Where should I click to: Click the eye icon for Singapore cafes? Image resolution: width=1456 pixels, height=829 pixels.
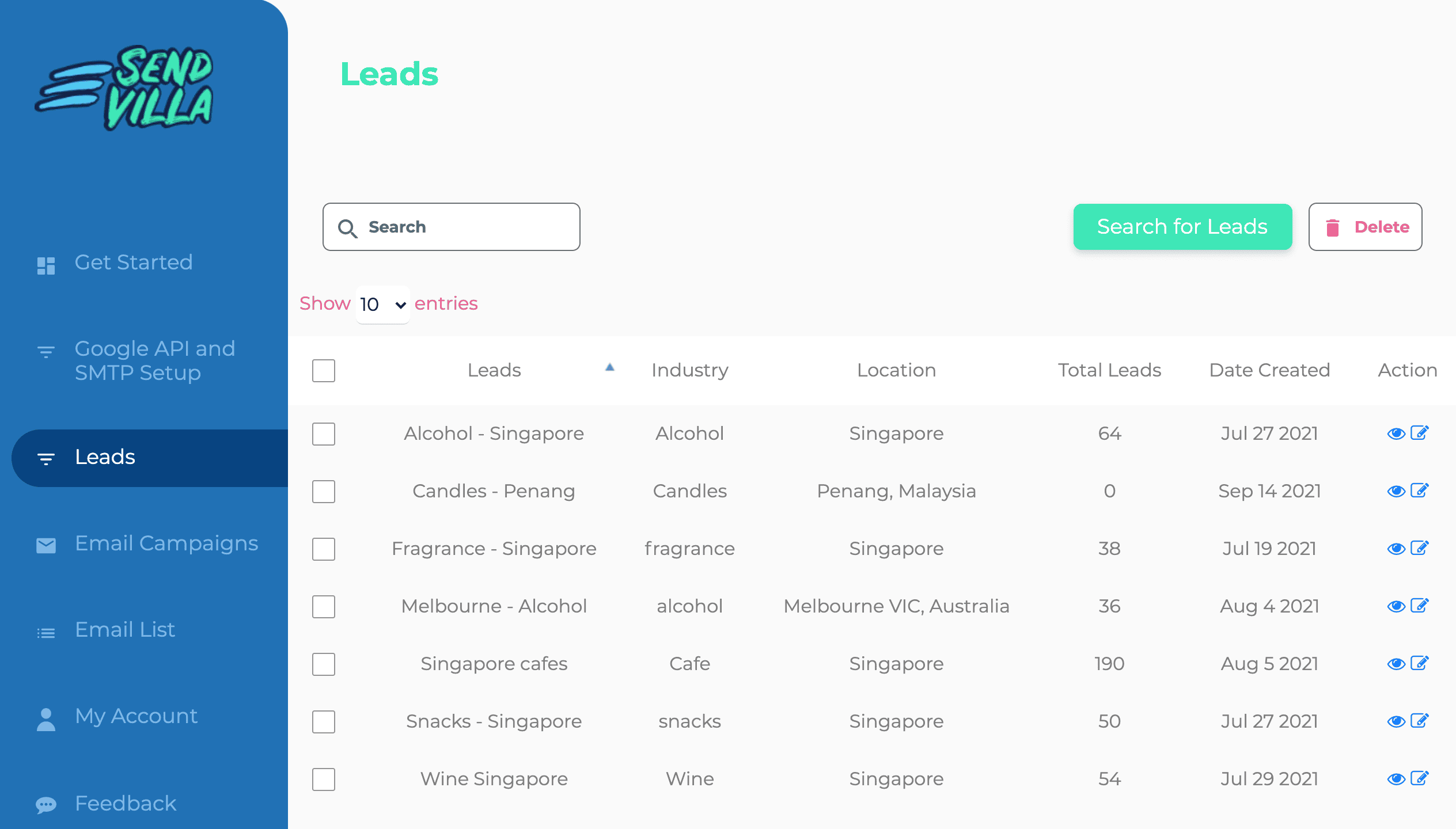pos(1396,664)
